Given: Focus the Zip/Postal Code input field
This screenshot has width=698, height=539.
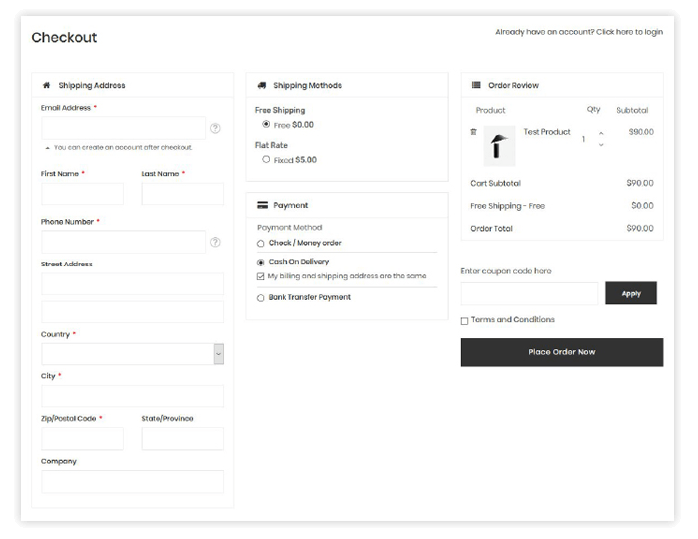Looking at the screenshot, I should pyautogui.click(x=82, y=439).
